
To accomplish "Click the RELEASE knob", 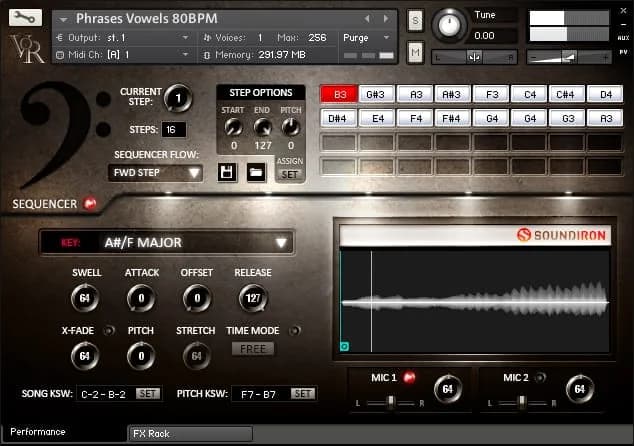I will (253, 298).
